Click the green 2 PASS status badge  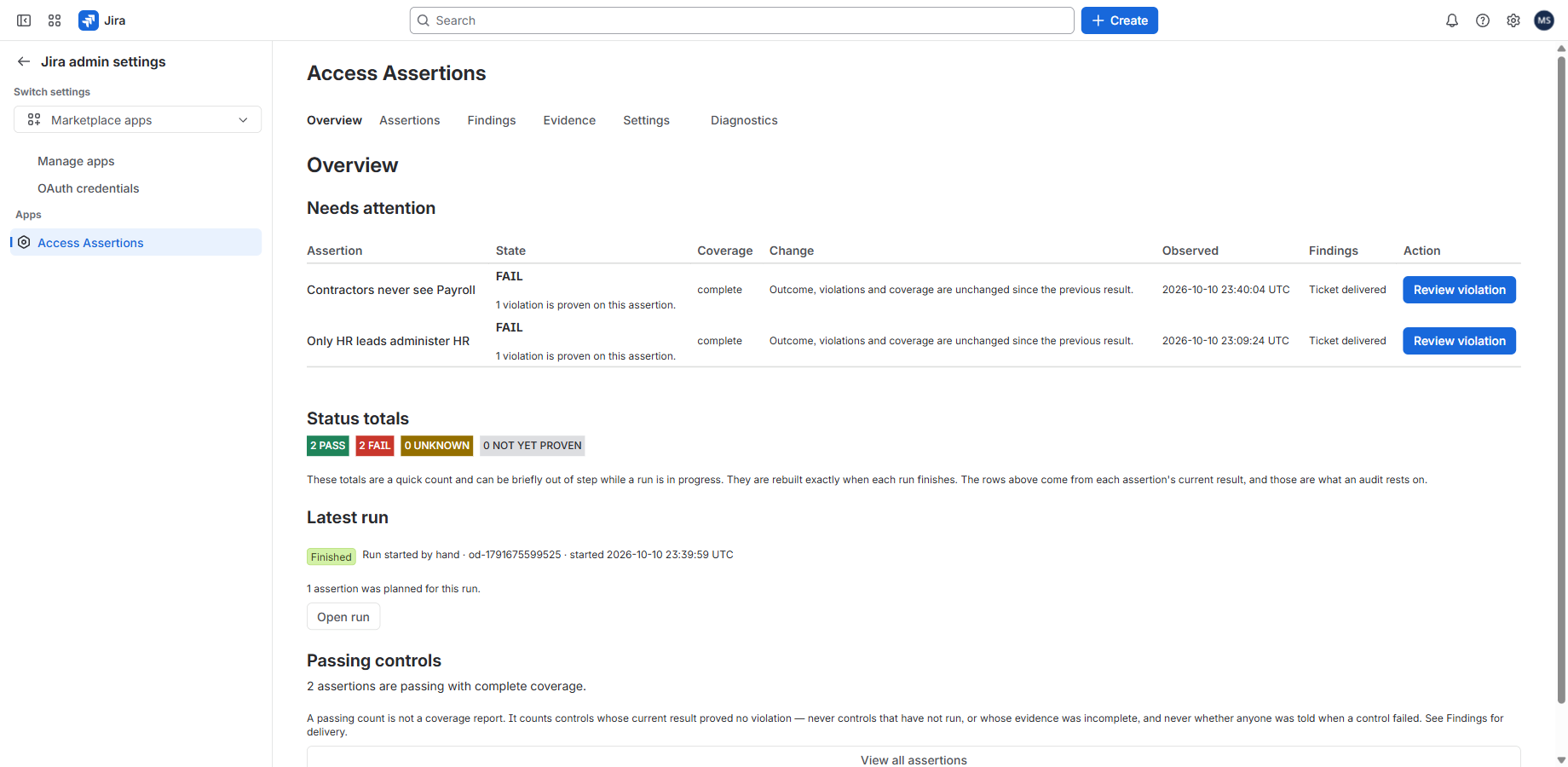coord(328,446)
